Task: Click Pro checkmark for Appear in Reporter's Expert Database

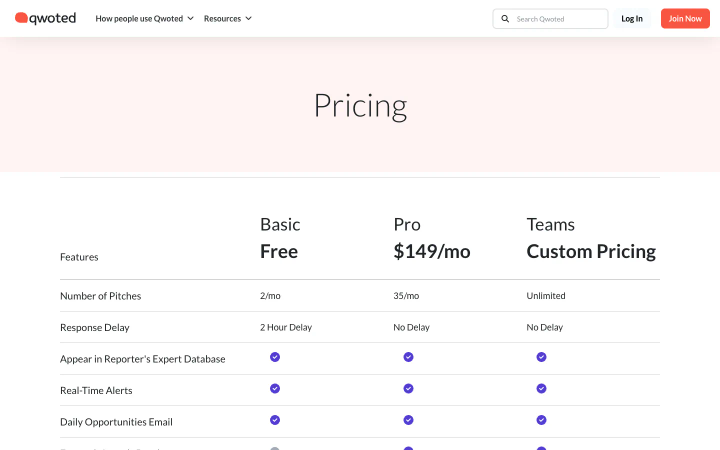Action: (408, 357)
